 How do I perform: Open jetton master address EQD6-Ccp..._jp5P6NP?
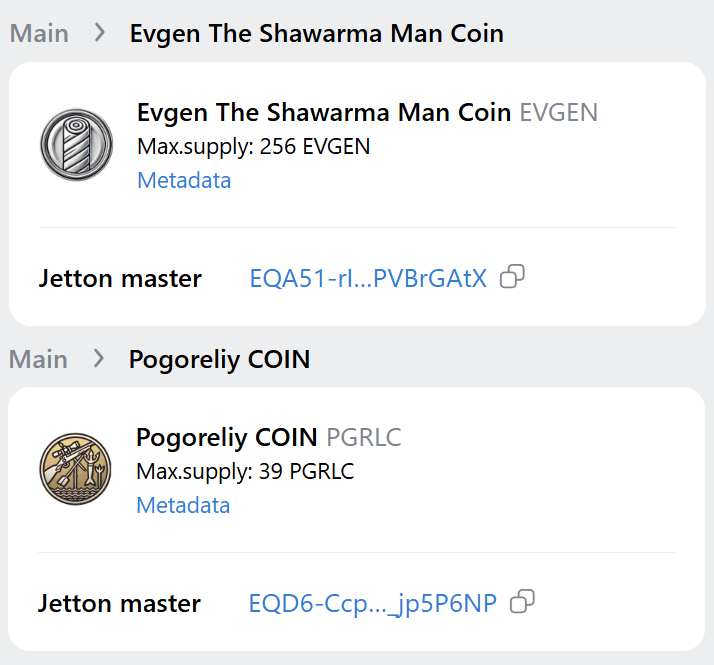point(372,604)
